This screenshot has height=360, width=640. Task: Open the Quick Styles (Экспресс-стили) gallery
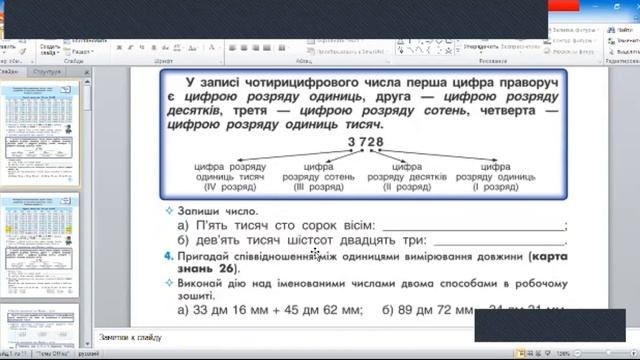(520, 47)
